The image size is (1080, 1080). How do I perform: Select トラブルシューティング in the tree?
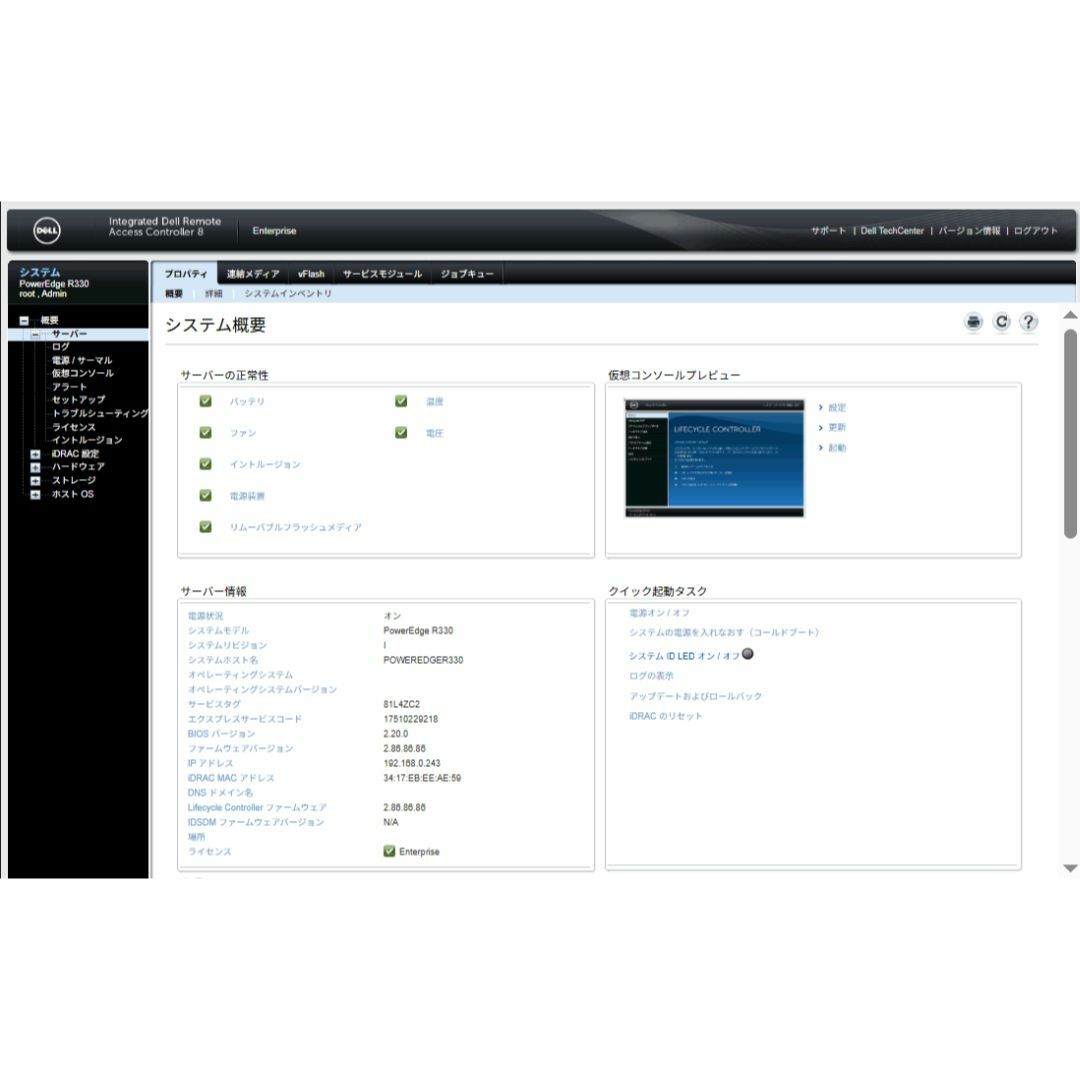pos(100,414)
